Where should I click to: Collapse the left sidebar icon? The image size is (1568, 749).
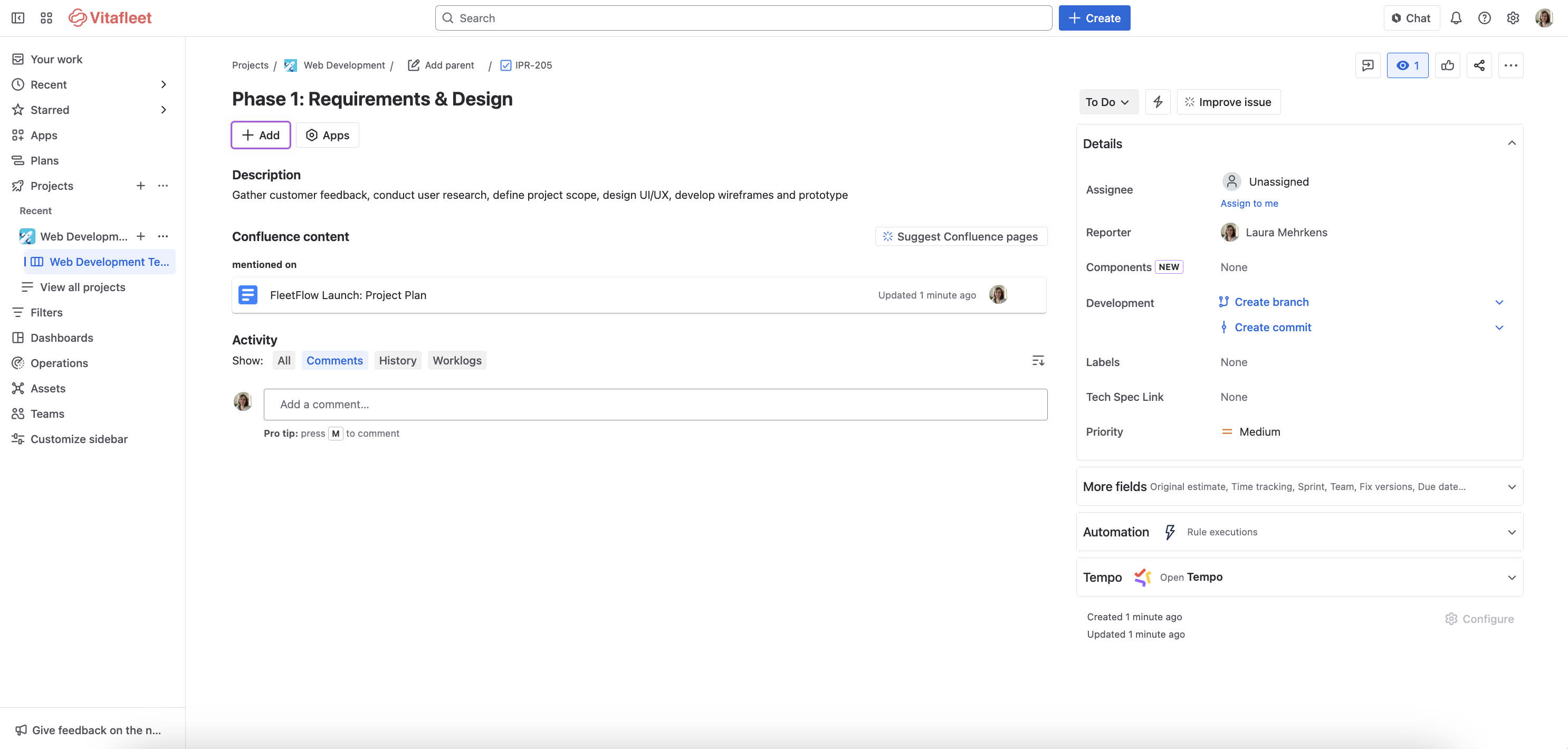pos(17,17)
